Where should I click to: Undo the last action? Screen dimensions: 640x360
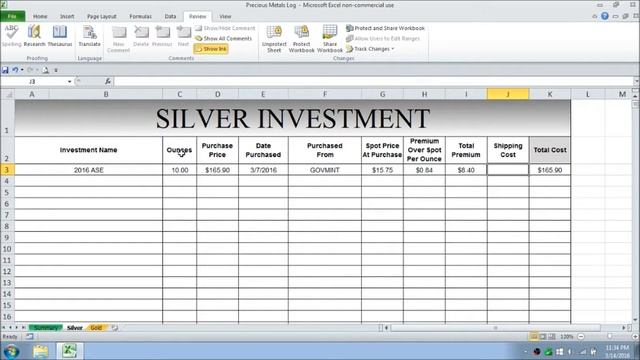point(15,70)
